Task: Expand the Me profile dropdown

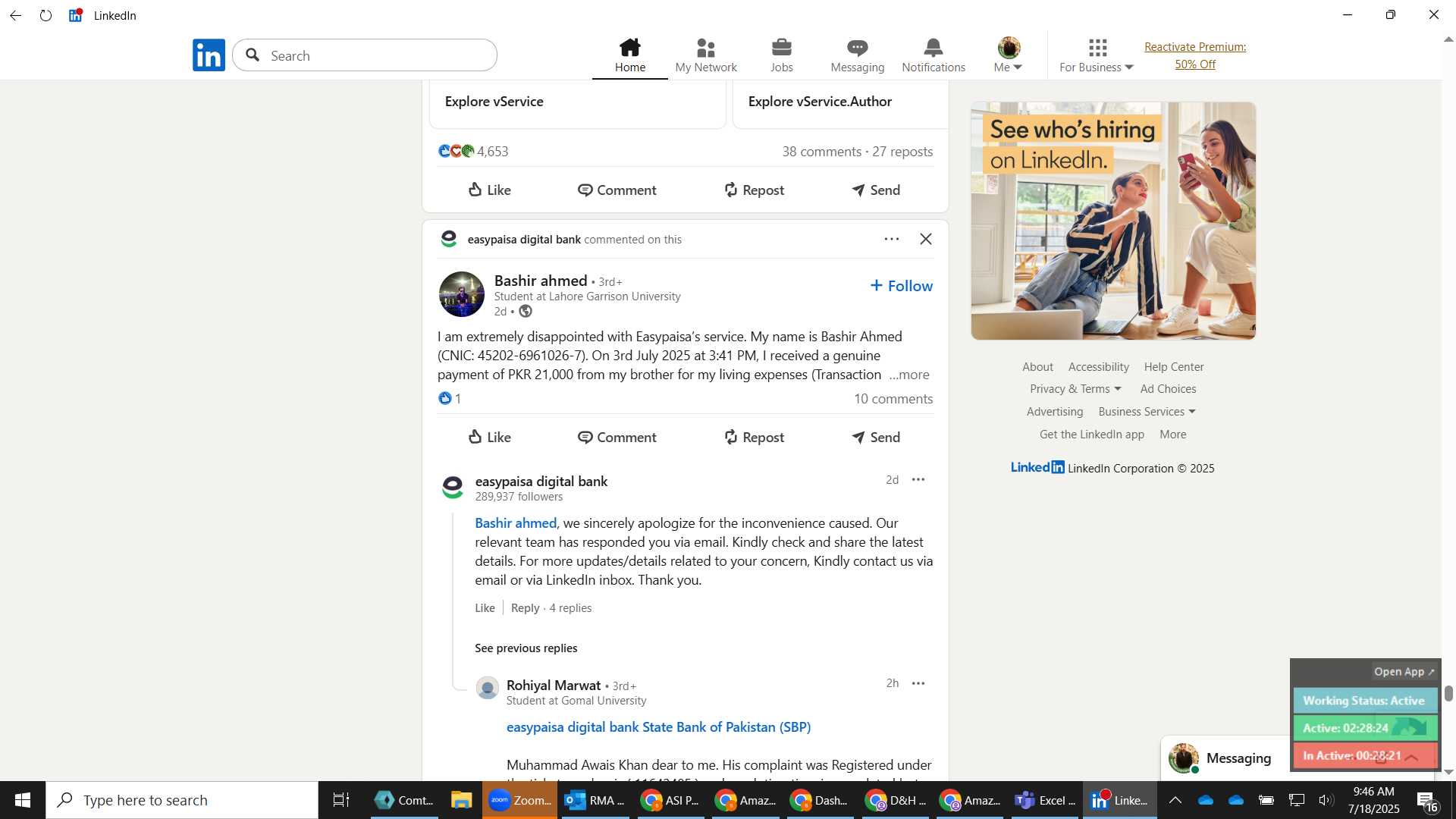Action: [x=1009, y=55]
